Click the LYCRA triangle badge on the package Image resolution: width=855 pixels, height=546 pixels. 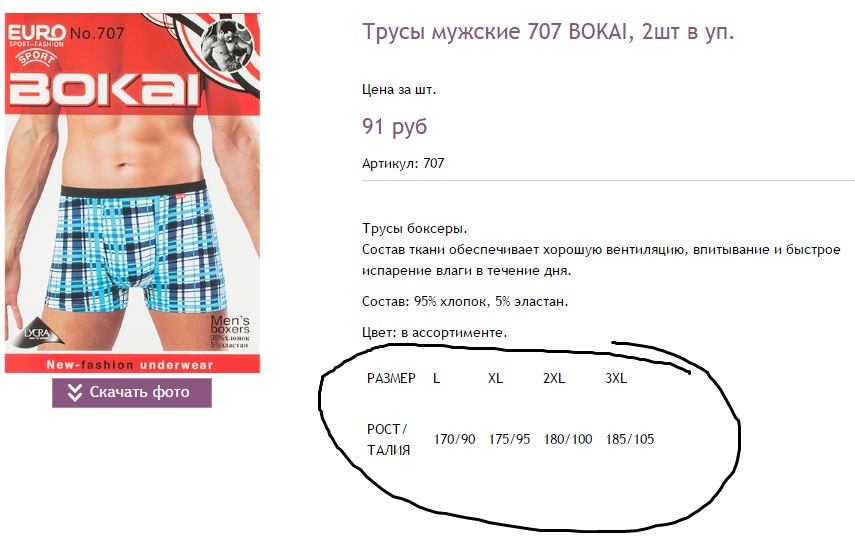[x=39, y=332]
